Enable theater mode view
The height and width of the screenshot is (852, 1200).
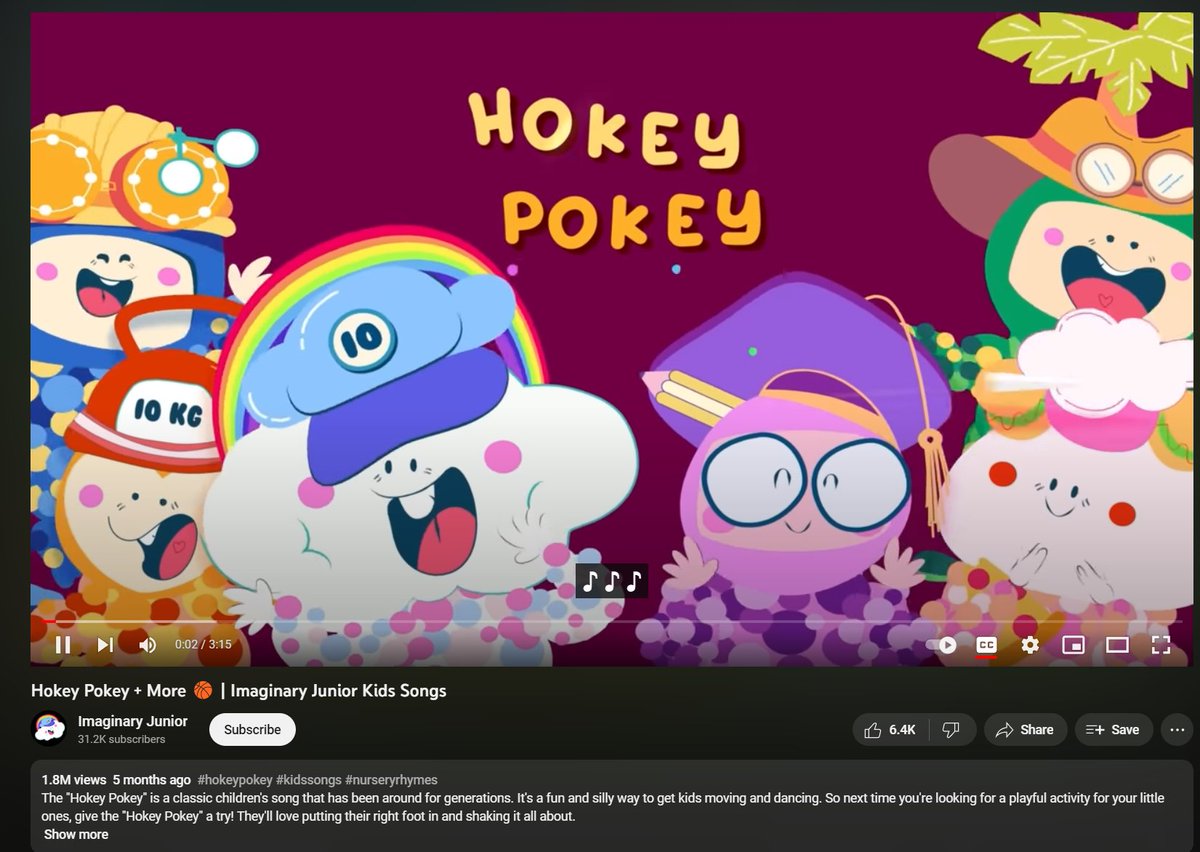point(1117,645)
